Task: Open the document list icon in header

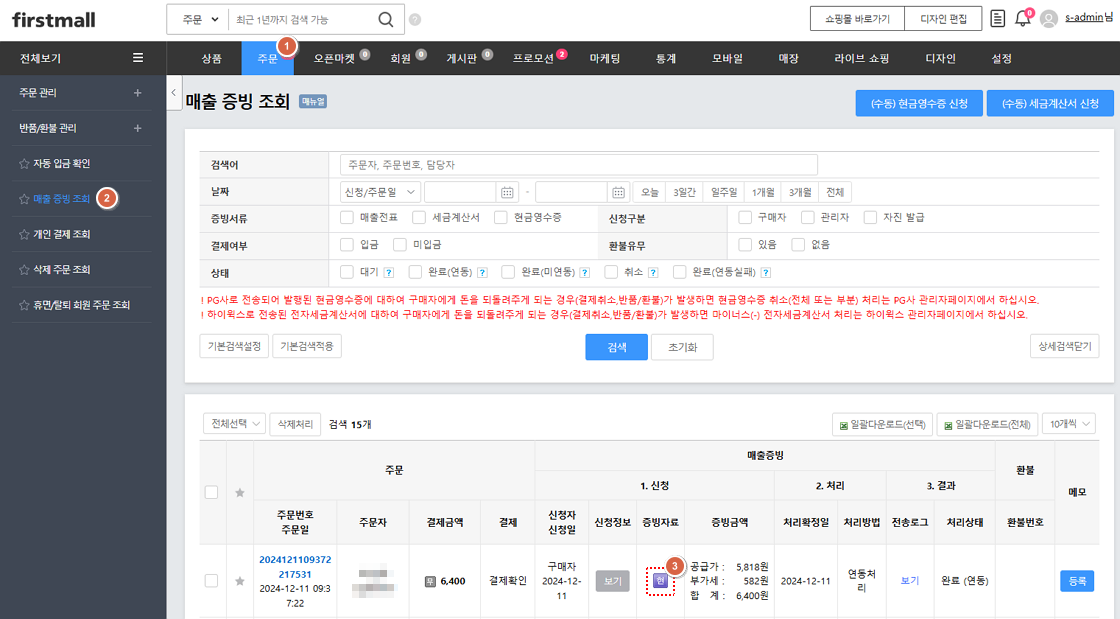Action: (998, 19)
